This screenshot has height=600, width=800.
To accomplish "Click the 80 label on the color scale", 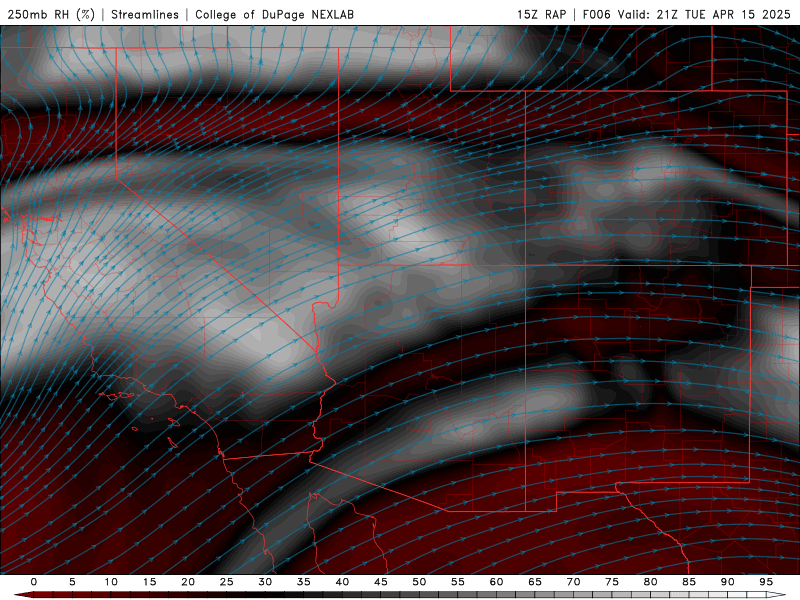I will [x=650, y=582].
